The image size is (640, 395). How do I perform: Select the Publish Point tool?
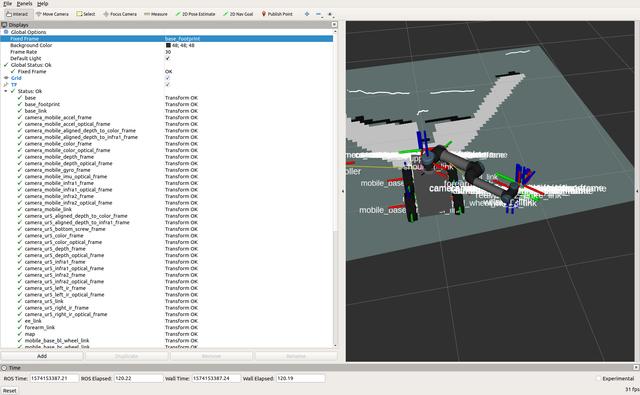(277, 14)
